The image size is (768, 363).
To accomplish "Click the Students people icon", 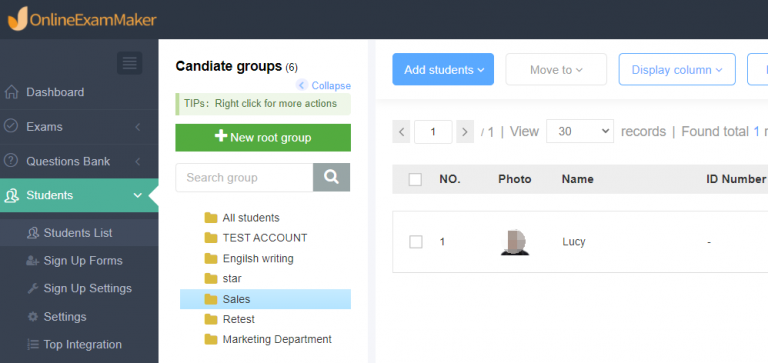I will pyautogui.click(x=11, y=195).
